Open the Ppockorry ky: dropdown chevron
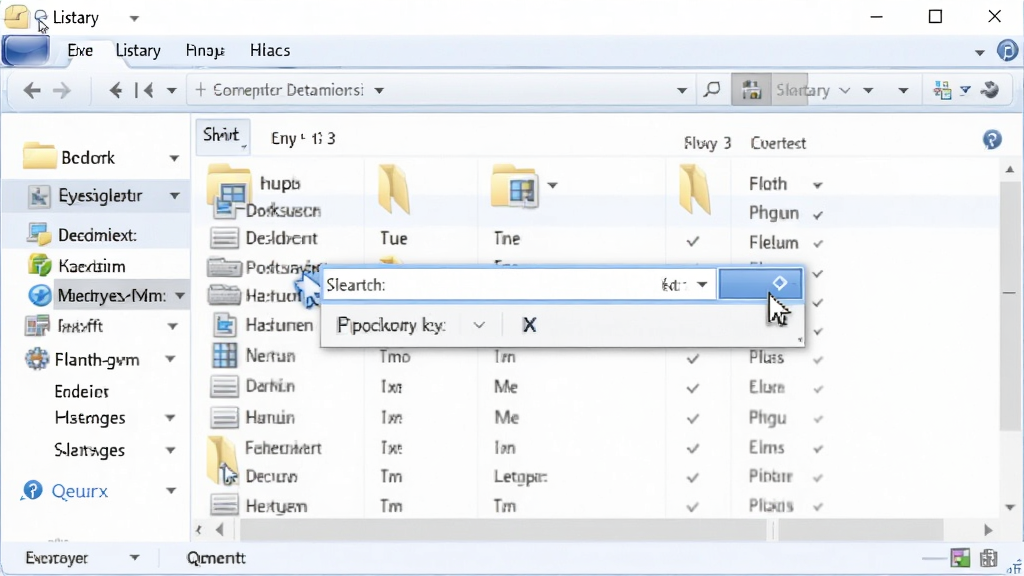Screen dimensions: 1024x576 click(479, 325)
